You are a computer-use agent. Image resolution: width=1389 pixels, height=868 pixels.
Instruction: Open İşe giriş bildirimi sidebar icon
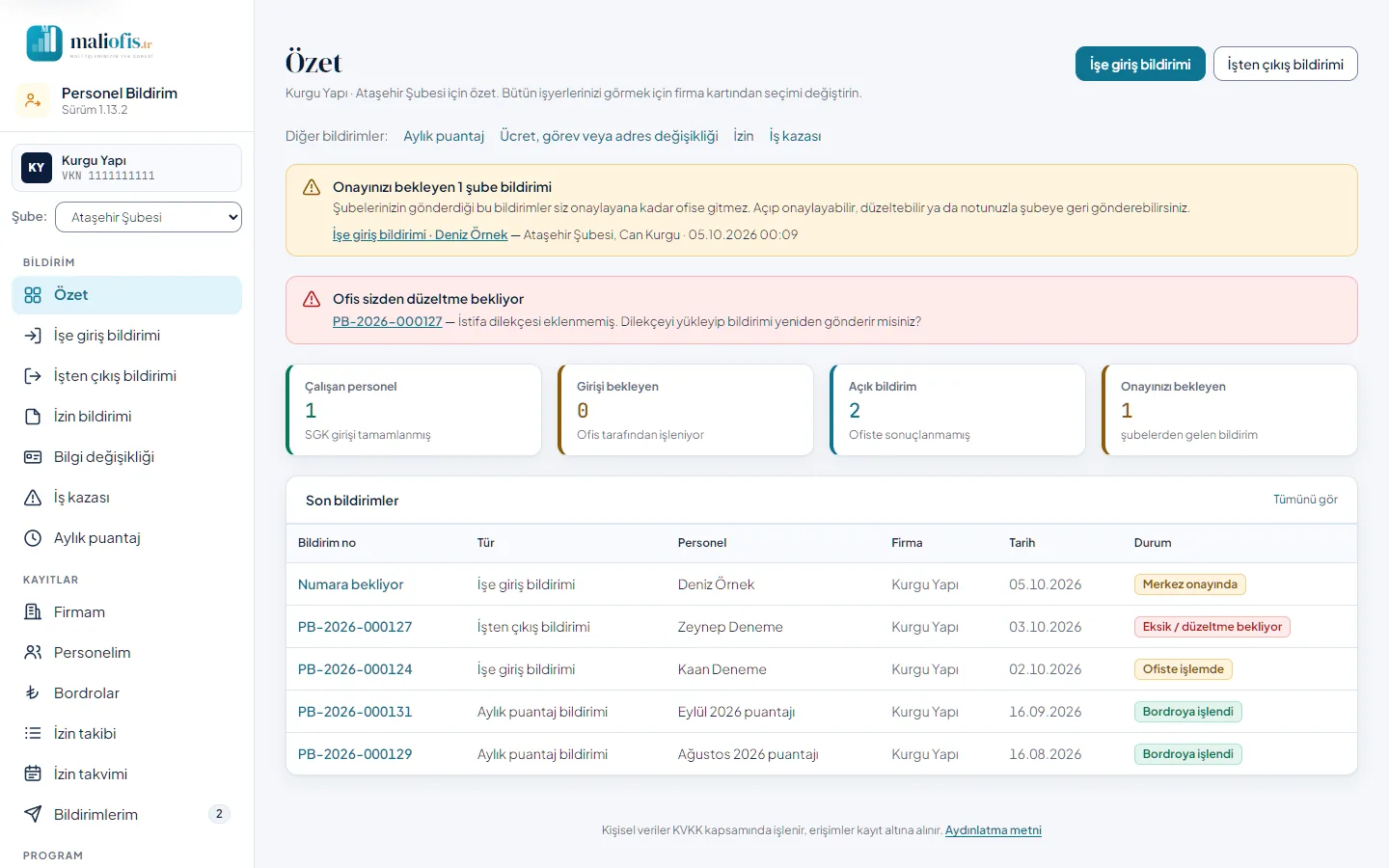[33, 336]
